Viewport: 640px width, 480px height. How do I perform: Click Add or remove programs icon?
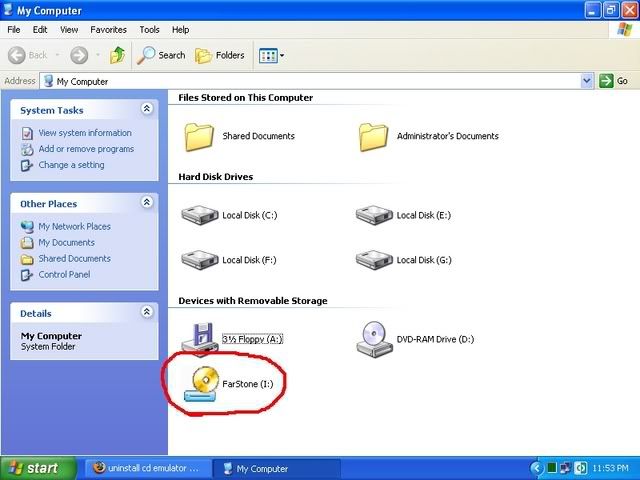click(x=27, y=149)
